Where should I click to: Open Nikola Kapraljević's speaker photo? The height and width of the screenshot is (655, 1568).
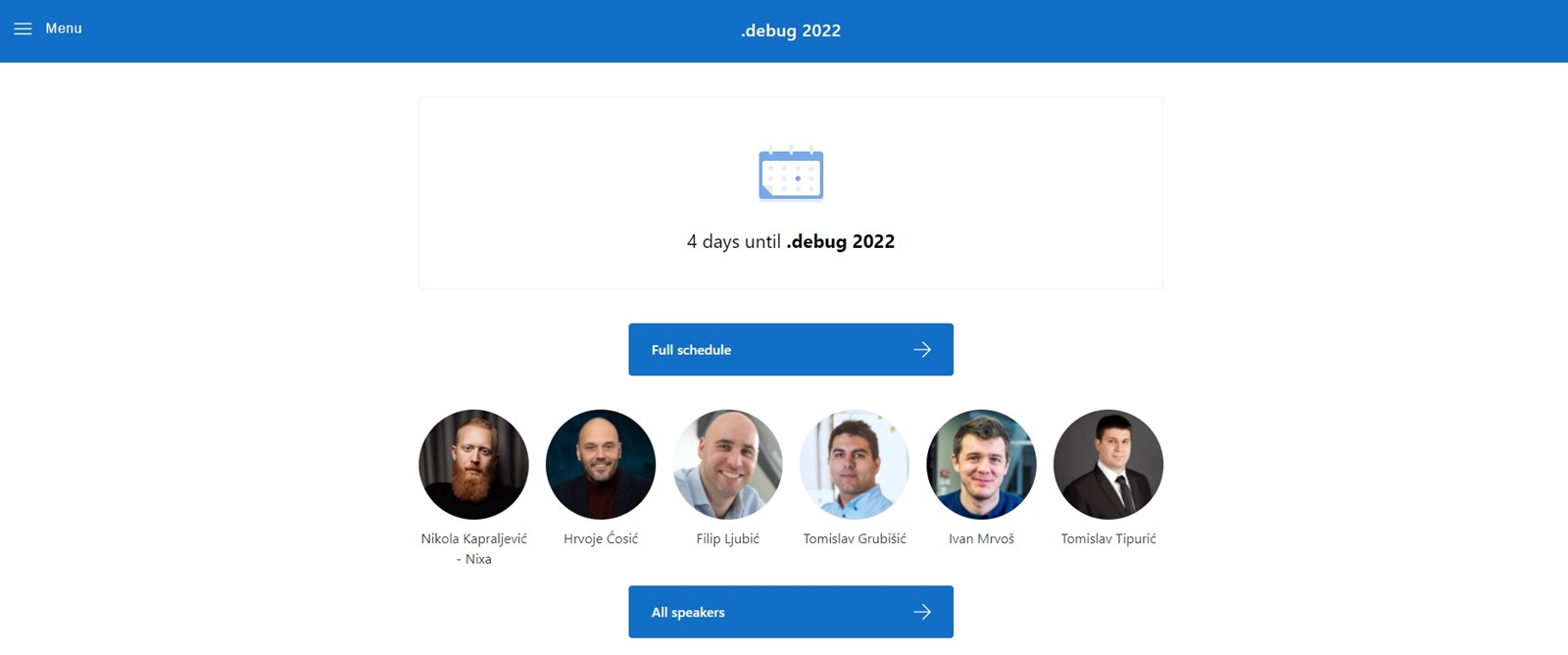coord(473,464)
